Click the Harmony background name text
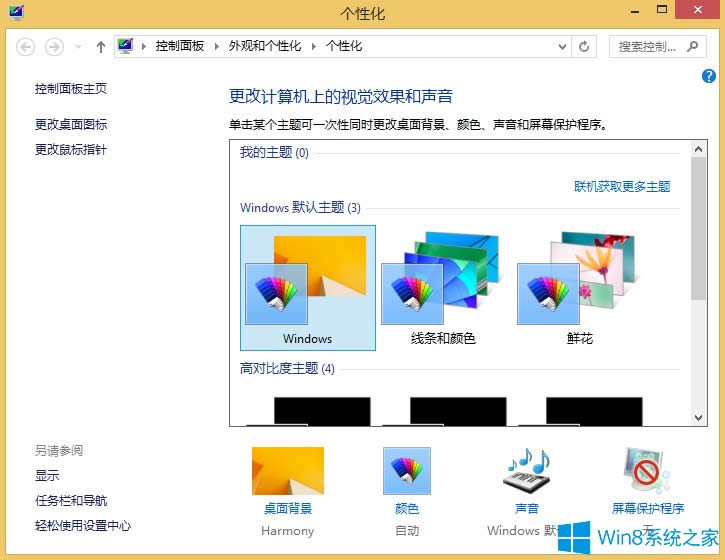Screen dimensions: 725x560 click(x=288, y=530)
